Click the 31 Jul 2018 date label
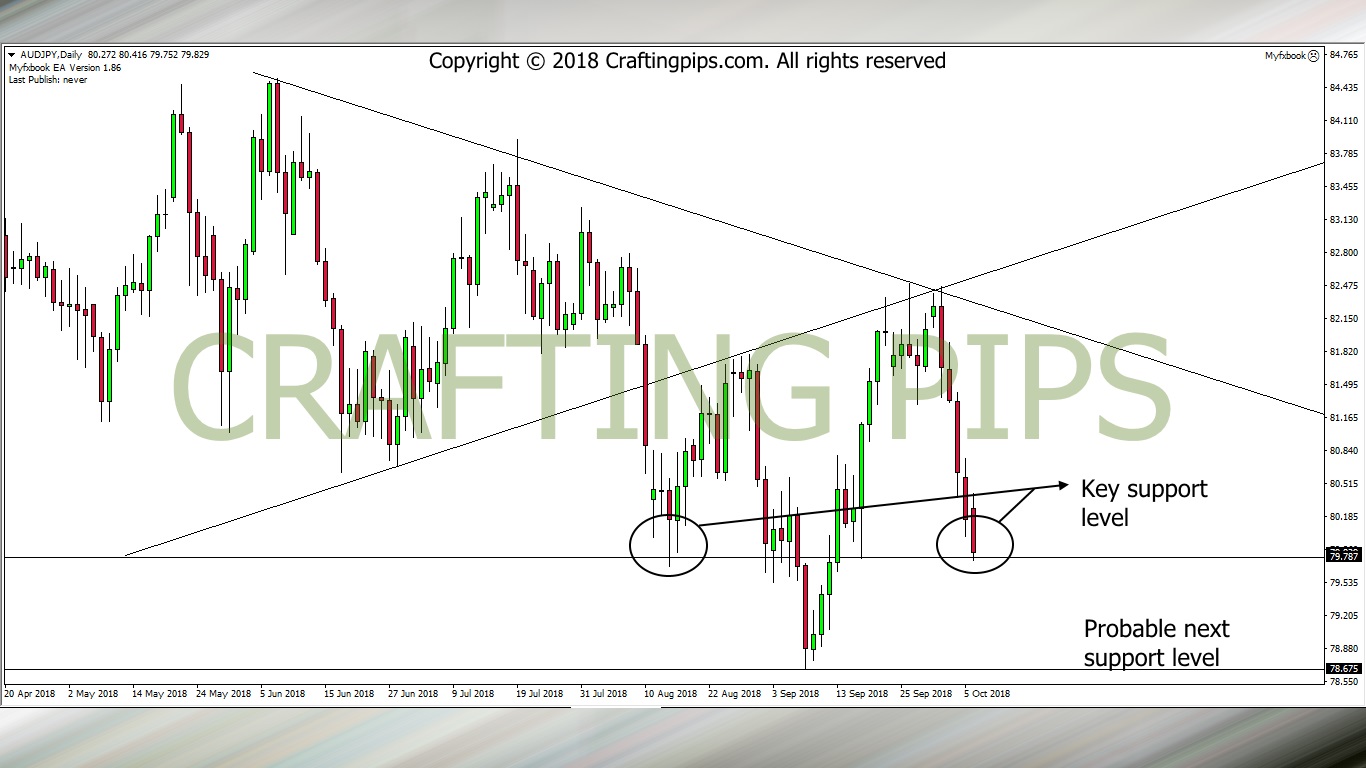1366x768 pixels. [x=604, y=693]
